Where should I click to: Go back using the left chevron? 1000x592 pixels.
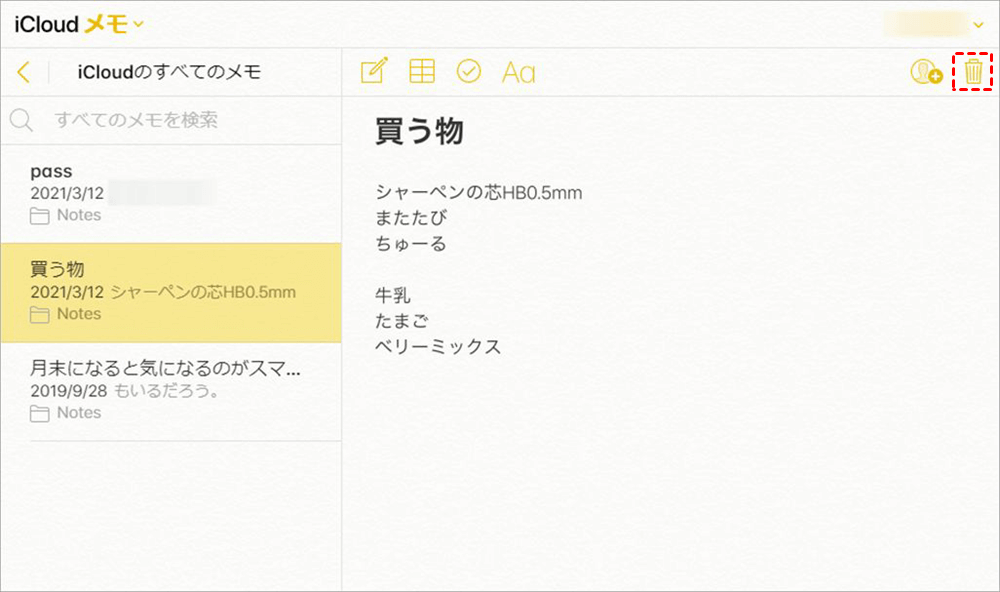[24, 72]
